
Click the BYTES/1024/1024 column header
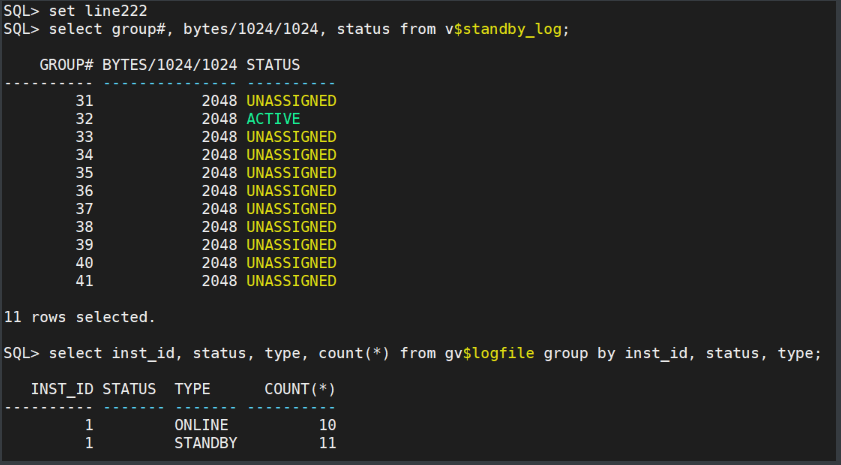[170, 65]
